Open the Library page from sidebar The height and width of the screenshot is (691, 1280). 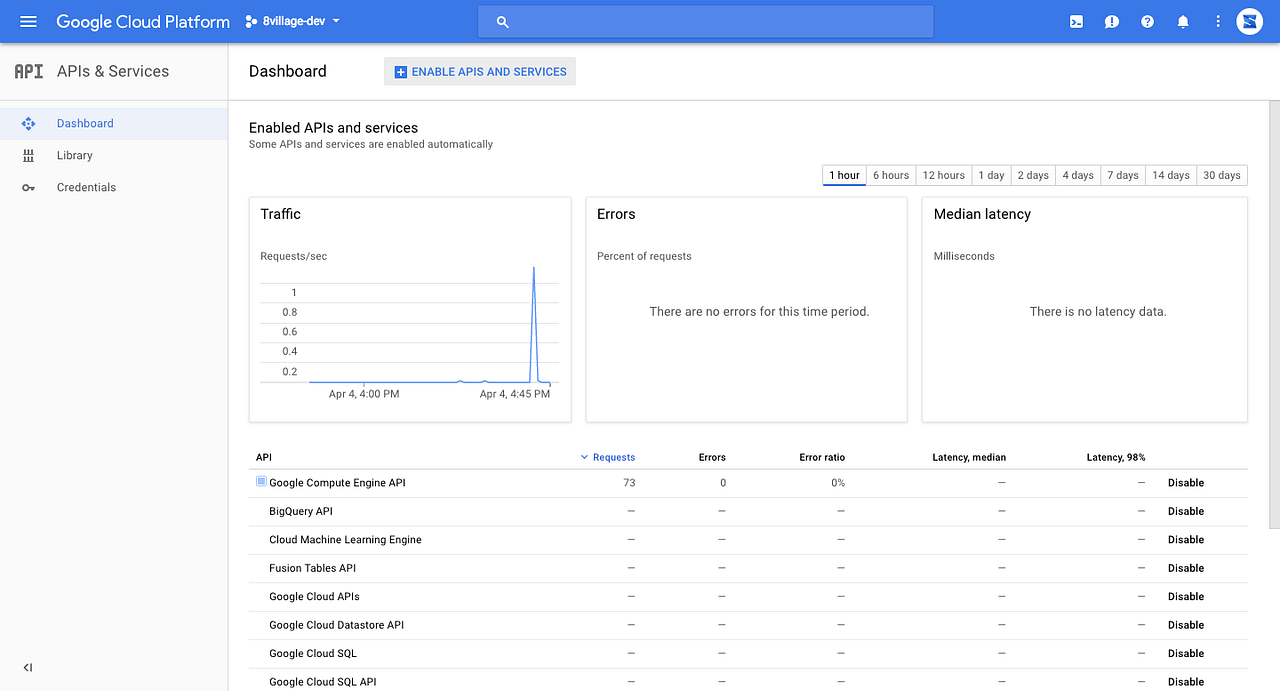74,155
